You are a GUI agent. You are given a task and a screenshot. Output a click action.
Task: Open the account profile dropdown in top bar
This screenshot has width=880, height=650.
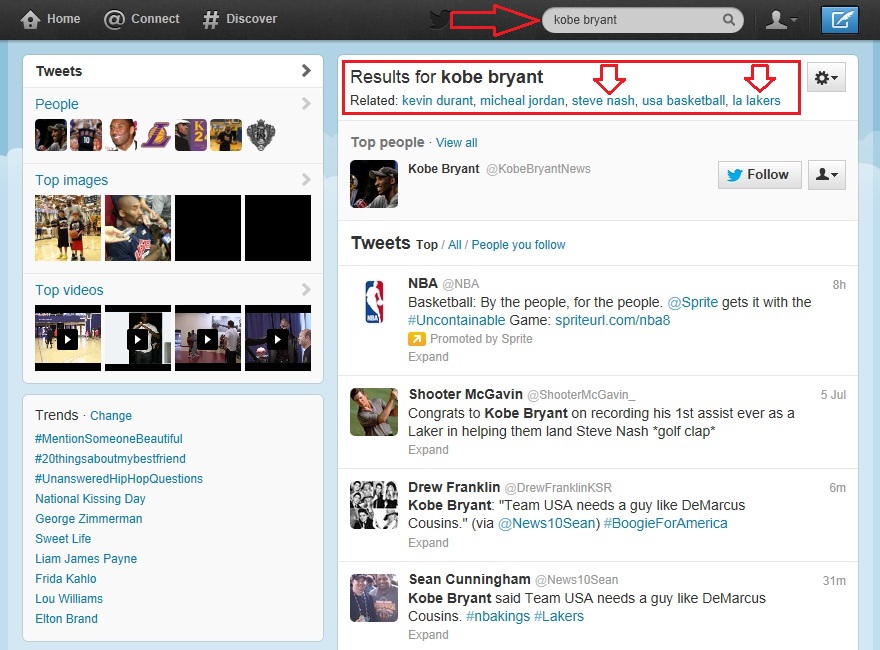pos(781,20)
